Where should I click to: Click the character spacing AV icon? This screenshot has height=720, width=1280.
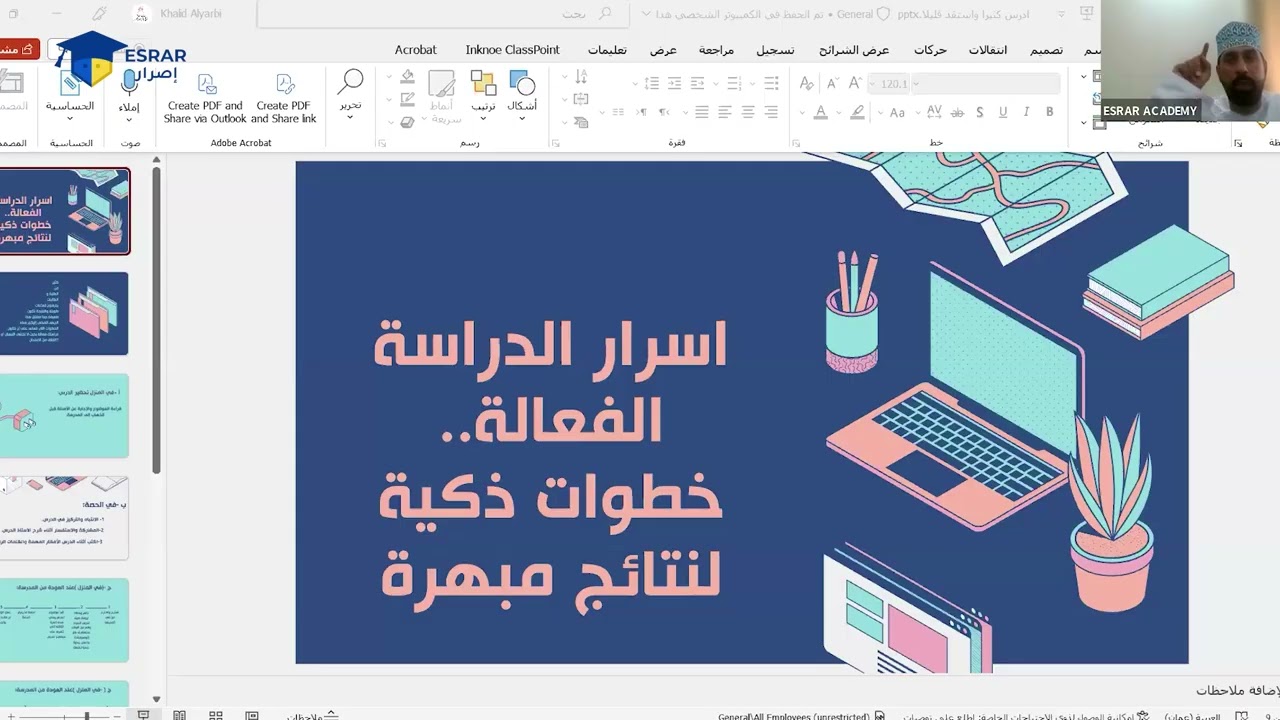click(x=935, y=112)
